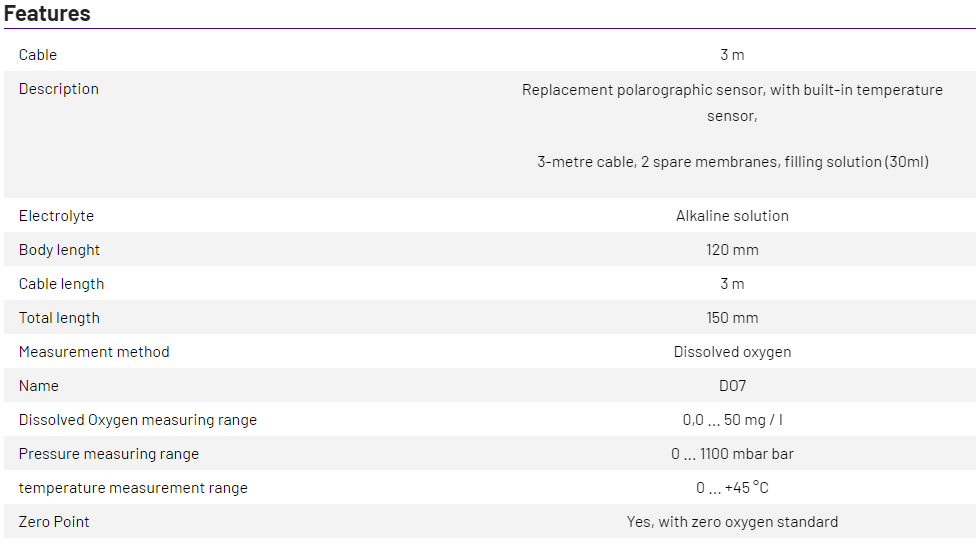Click the Alkaline solution value

point(732,216)
